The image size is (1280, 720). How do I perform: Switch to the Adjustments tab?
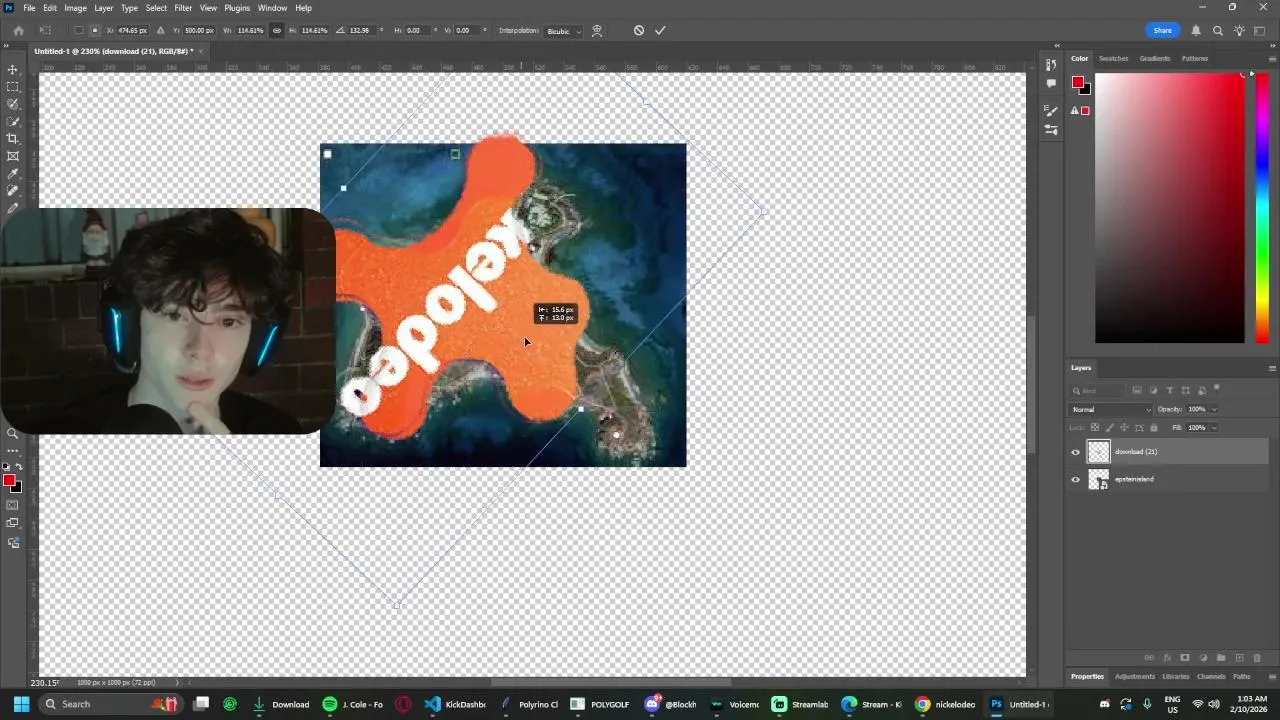pos(1134,676)
